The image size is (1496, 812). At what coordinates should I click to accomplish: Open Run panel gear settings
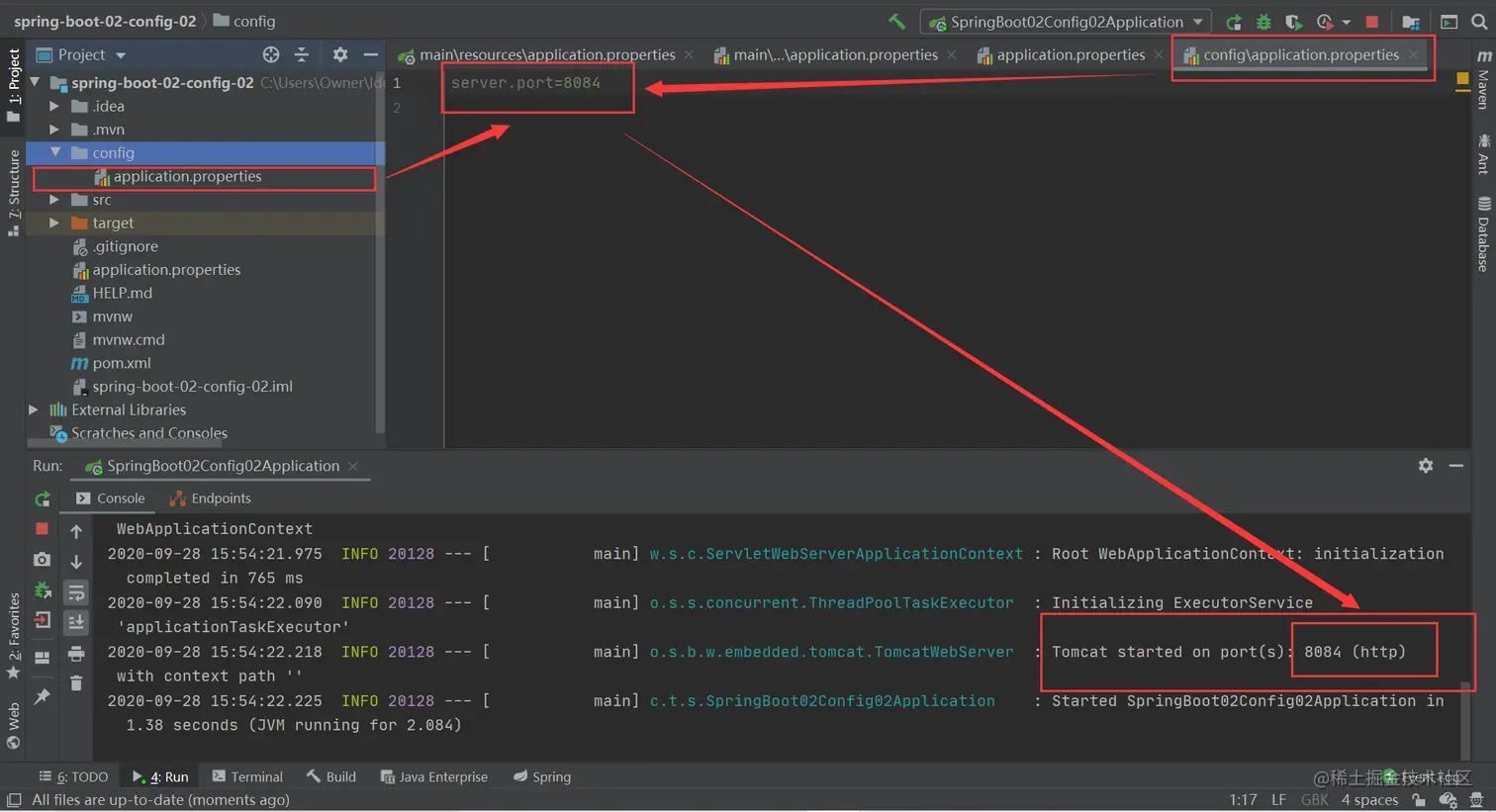1426,465
